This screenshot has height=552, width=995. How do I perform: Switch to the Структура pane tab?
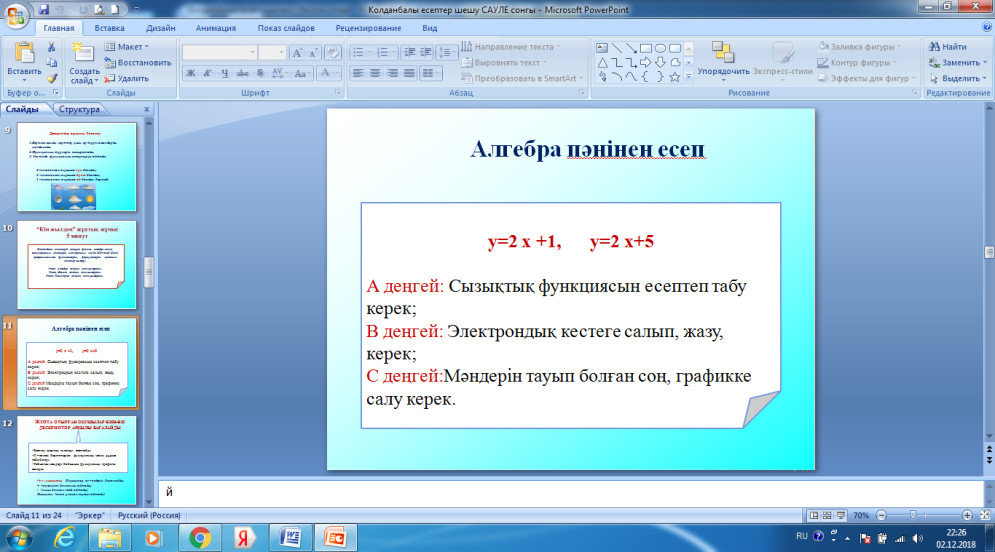click(x=79, y=109)
